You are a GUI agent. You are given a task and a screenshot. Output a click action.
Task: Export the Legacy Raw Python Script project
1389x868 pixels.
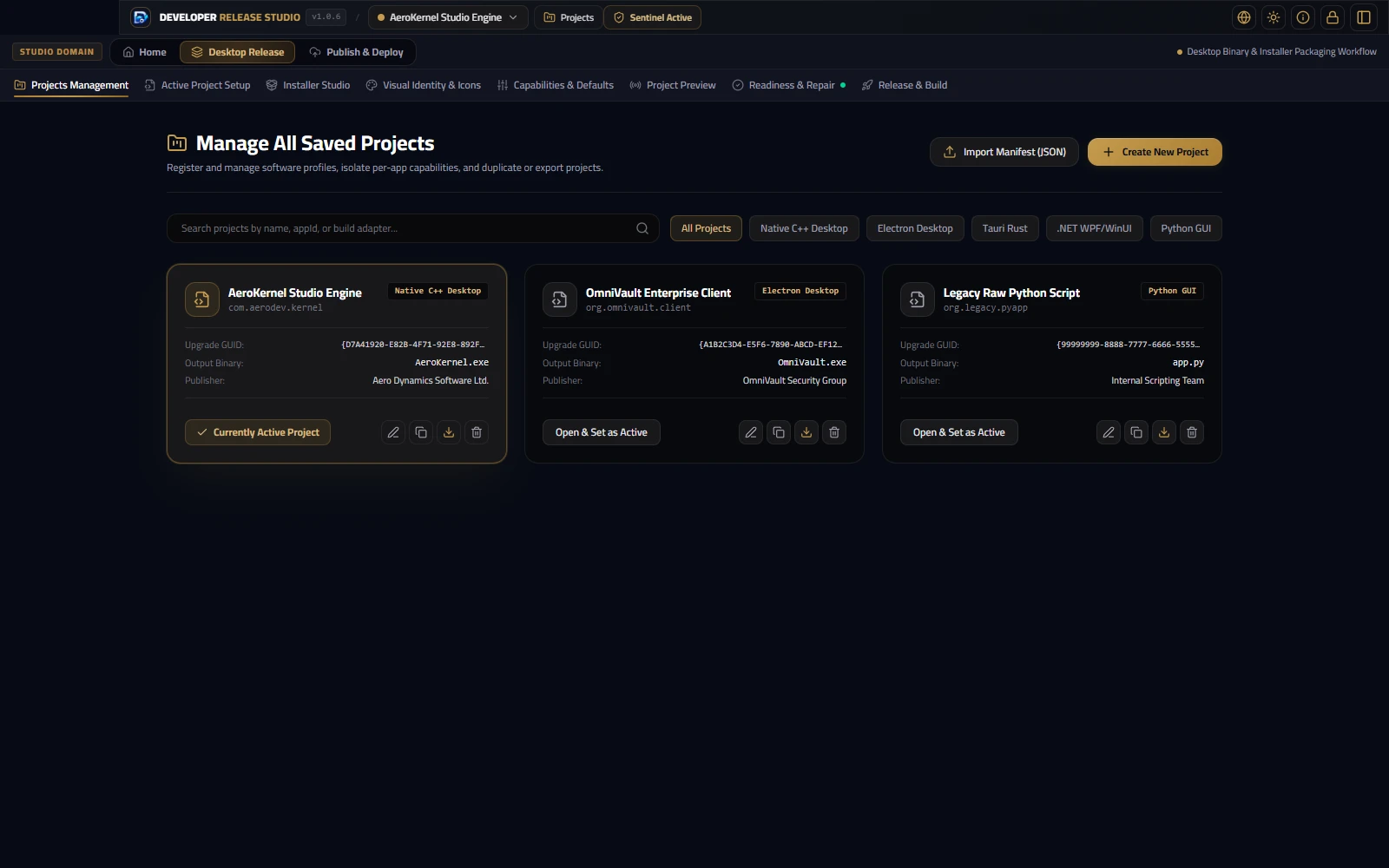(1164, 432)
